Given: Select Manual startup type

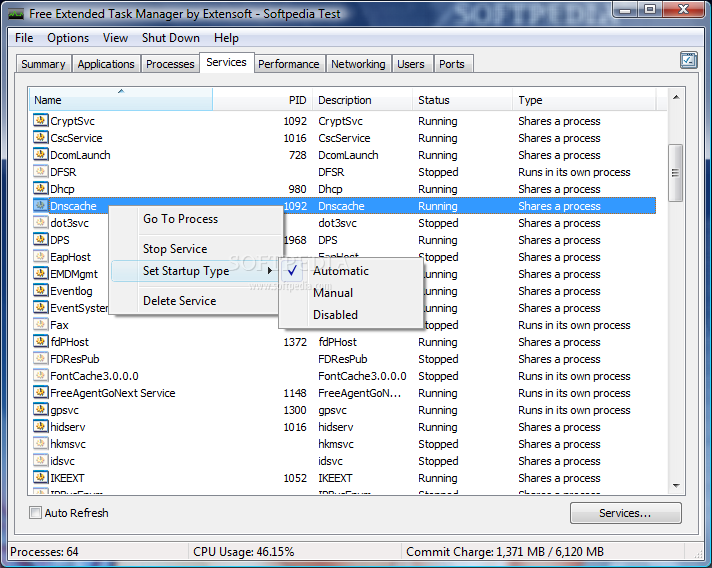Looking at the screenshot, I should coord(350,293).
